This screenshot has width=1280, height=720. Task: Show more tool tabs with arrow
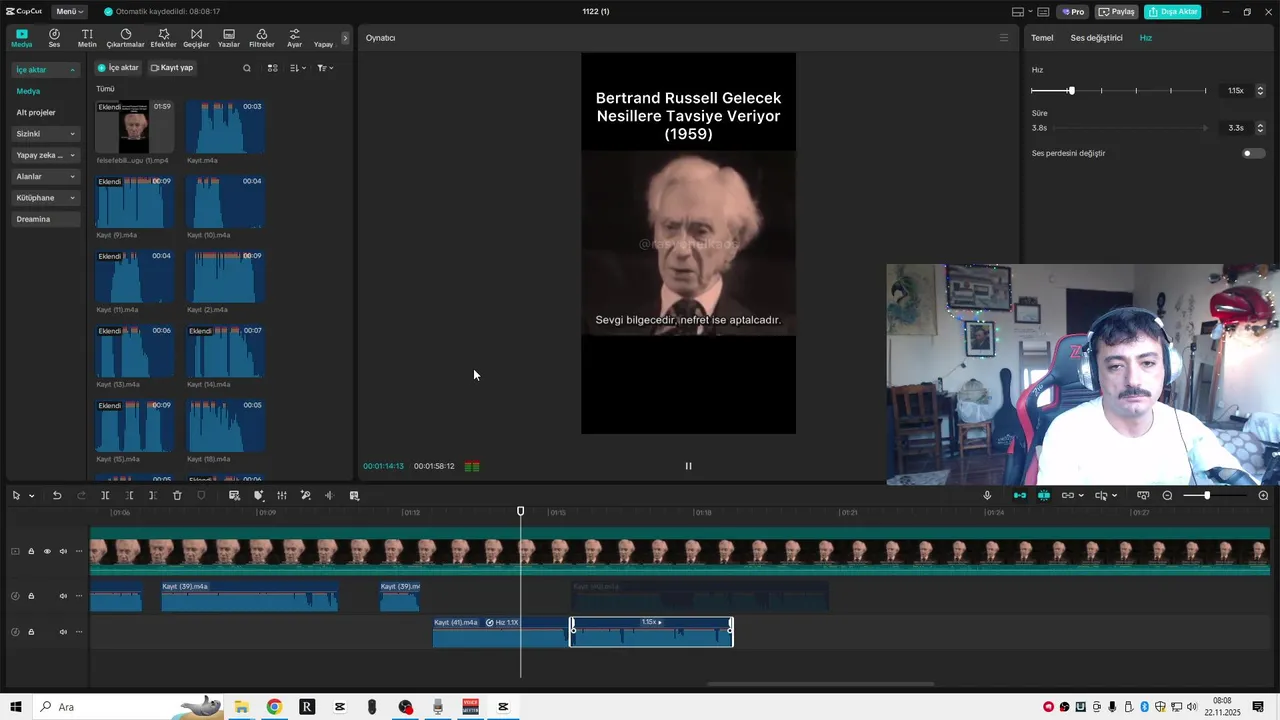coord(345,38)
